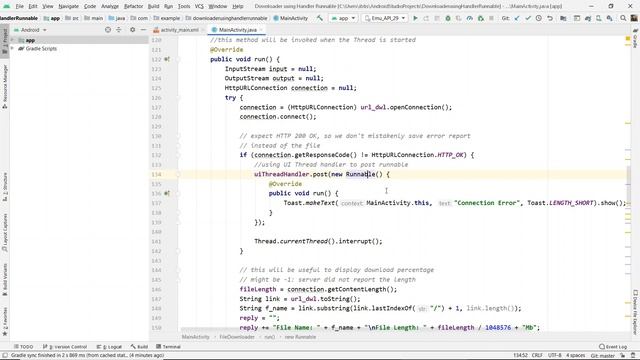The height and width of the screenshot is (360, 640).
Task: Click the override gutter marker at line 122
Action: 167,59
